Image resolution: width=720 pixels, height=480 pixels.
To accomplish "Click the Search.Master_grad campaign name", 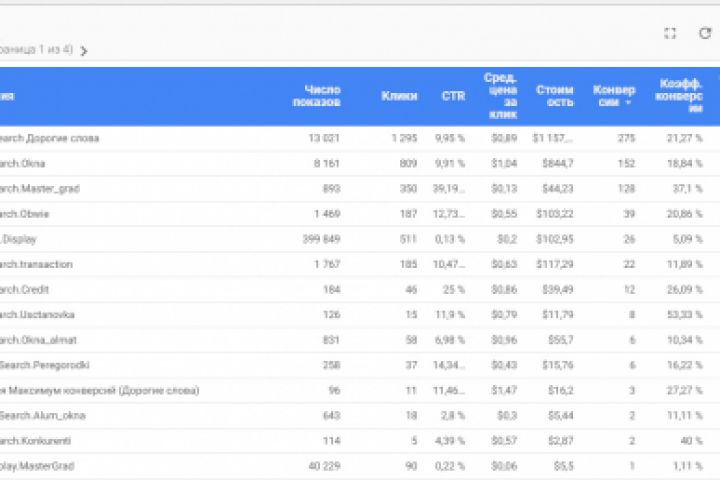I will click(x=38, y=188).
